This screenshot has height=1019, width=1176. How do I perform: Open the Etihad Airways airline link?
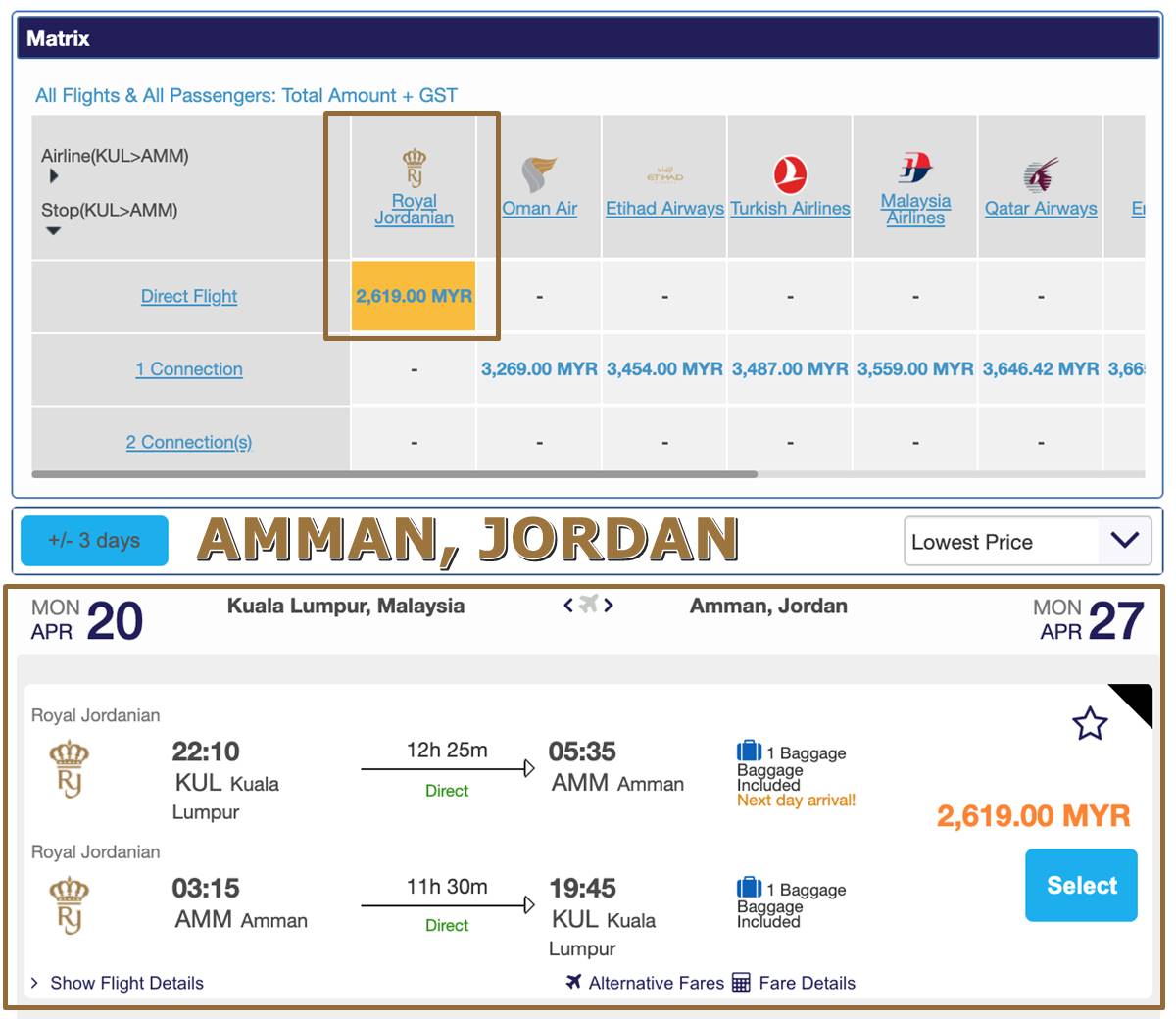click(664, 209)
